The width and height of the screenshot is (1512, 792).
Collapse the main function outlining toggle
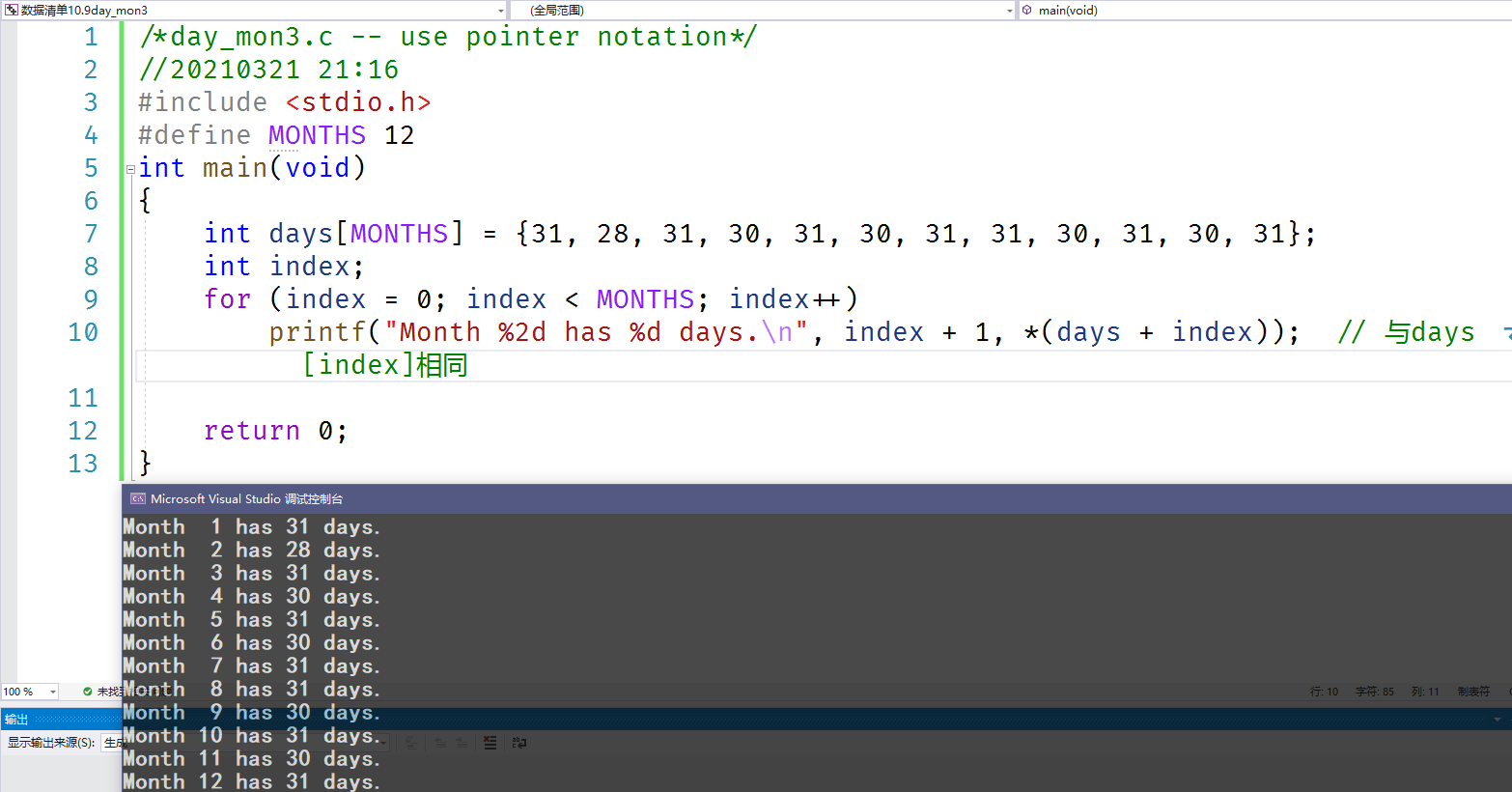[x=130, y=169]
